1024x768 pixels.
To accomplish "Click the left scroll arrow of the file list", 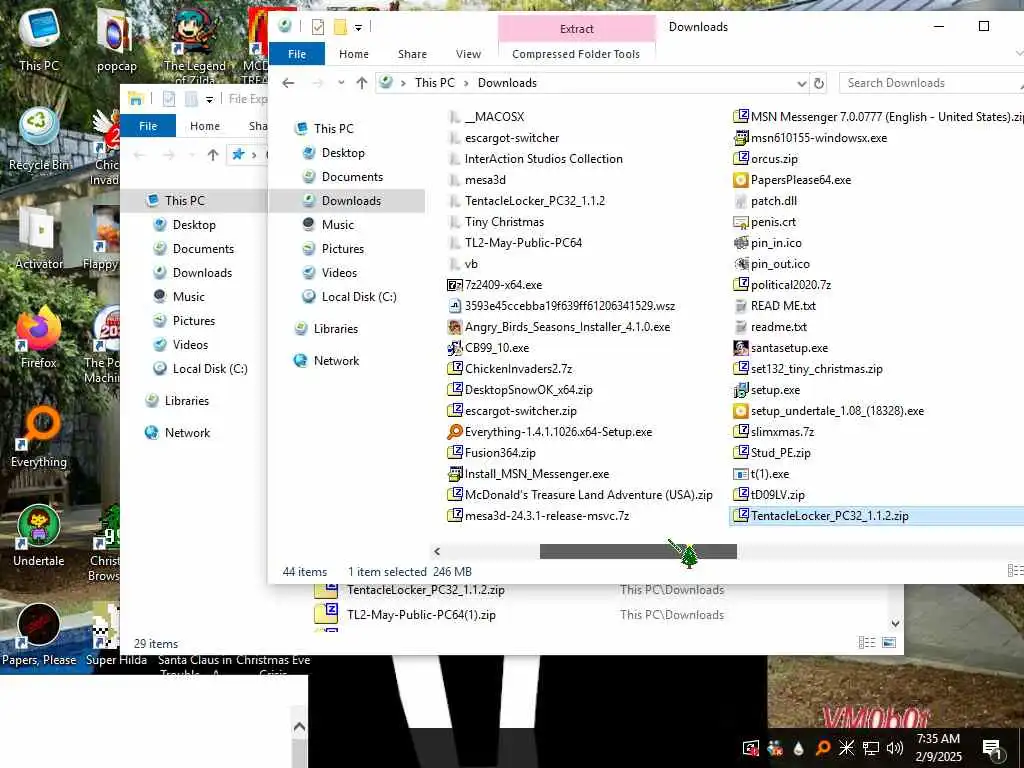I will (437, 552).
